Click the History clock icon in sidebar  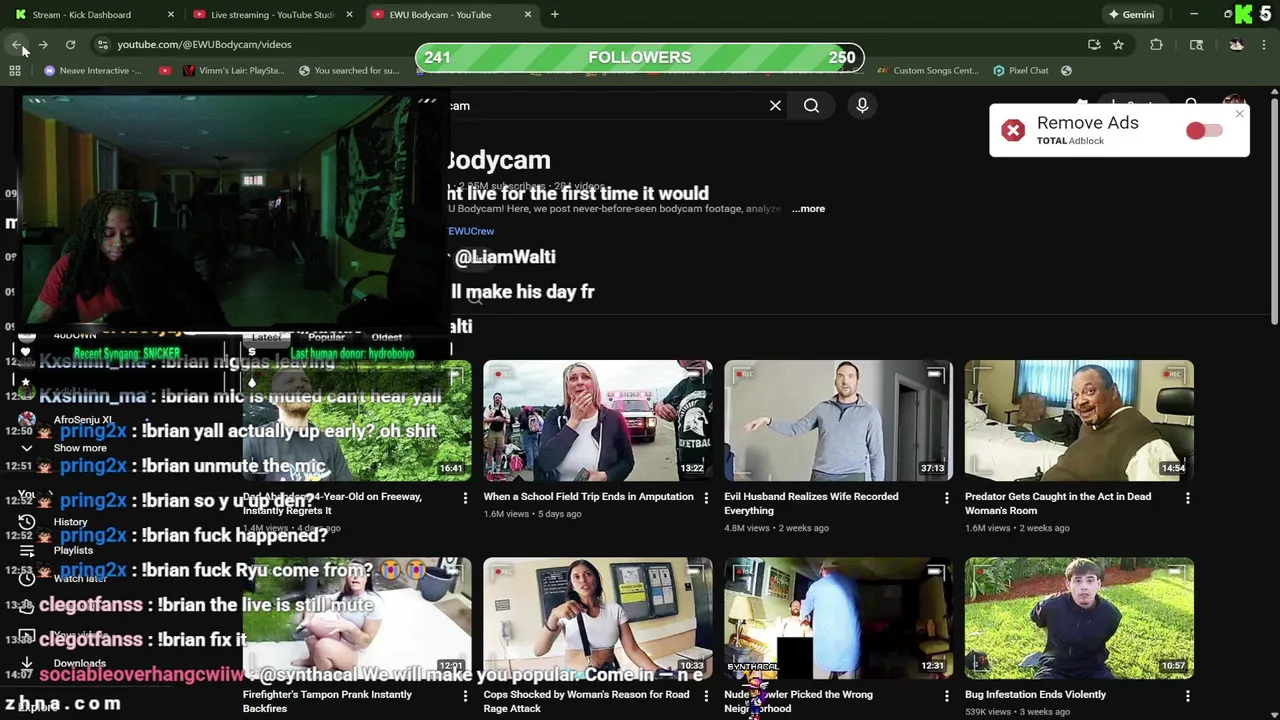point(27,522)
